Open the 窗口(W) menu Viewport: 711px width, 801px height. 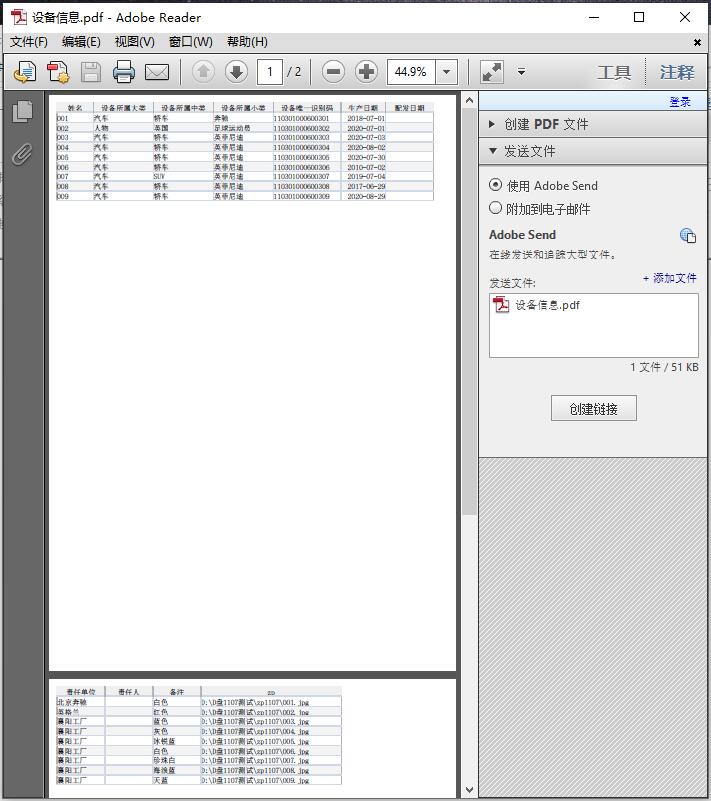pyautogui.click(x=191, y=42)
